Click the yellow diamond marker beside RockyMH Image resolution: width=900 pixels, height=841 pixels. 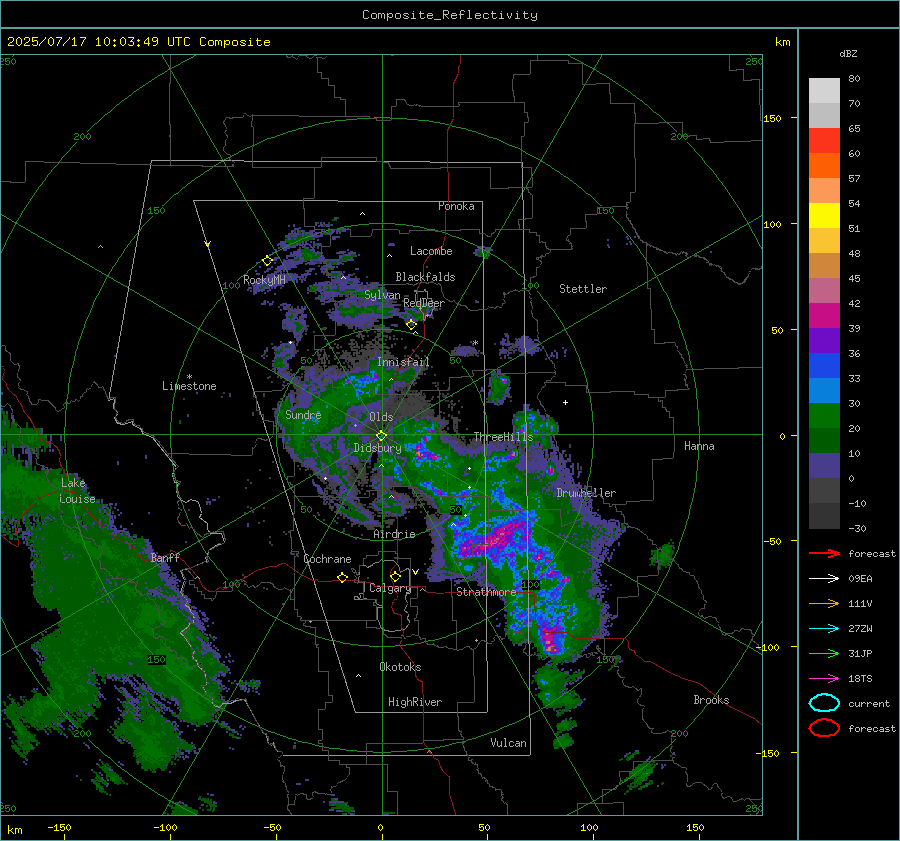(x=267, y=261)
